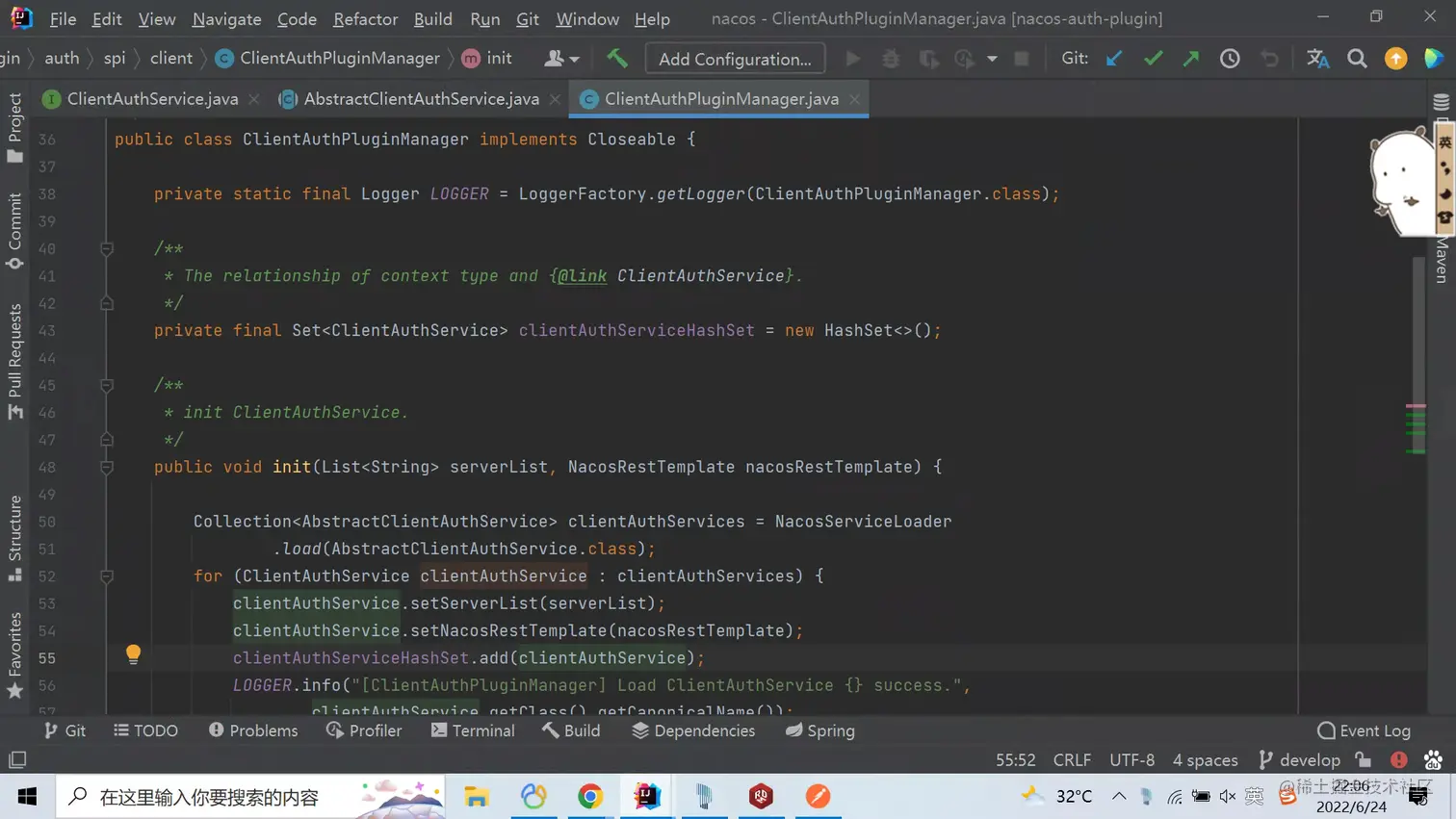Toggle the read-only lock icon in status bar
Image resolution: width=1456 pixels, height=819 pixels.
[1363, 759]
